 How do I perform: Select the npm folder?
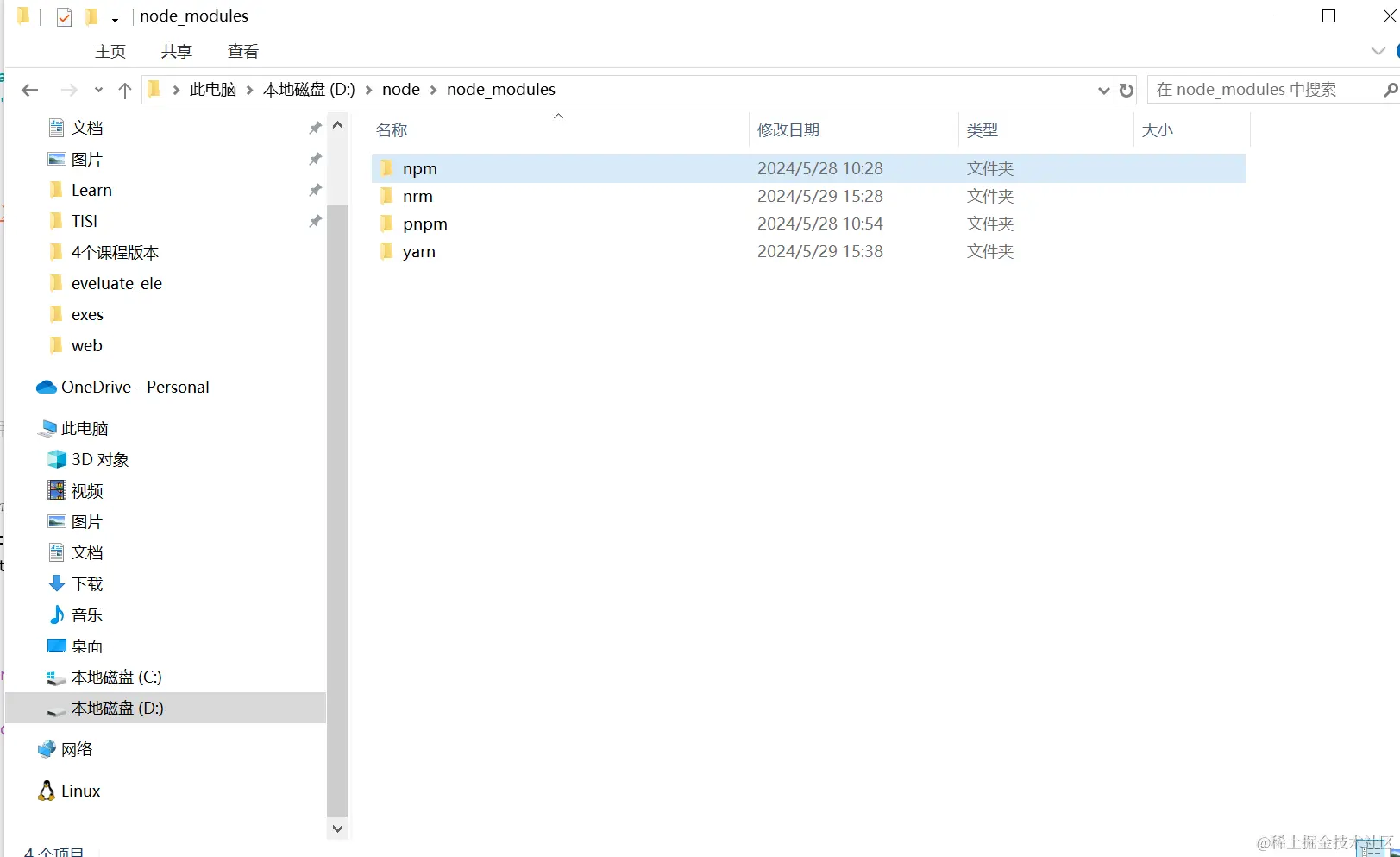point(808,168)
